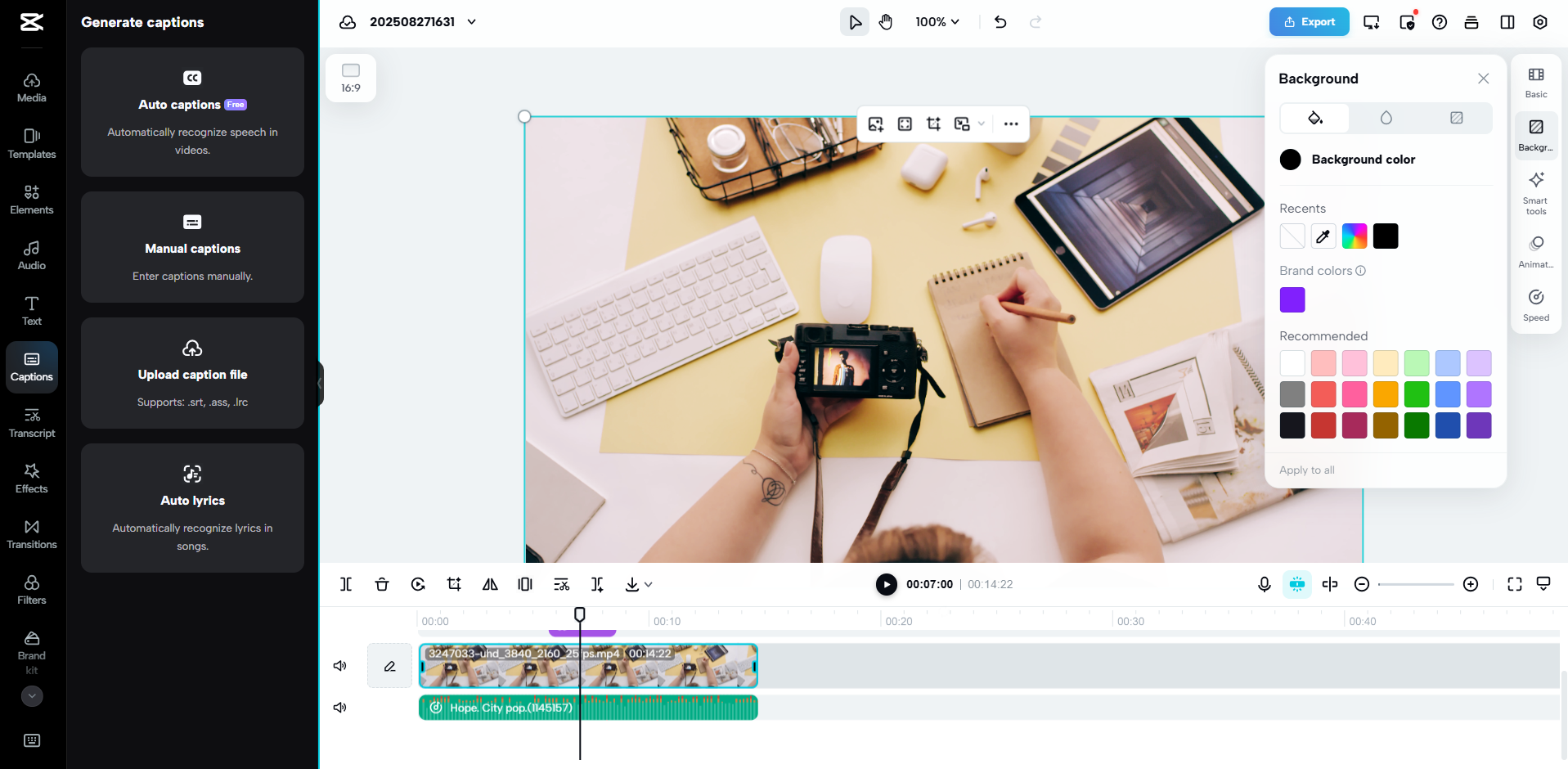Pick a color using the eyedropper in Recents

click(x=1323, y=236)
